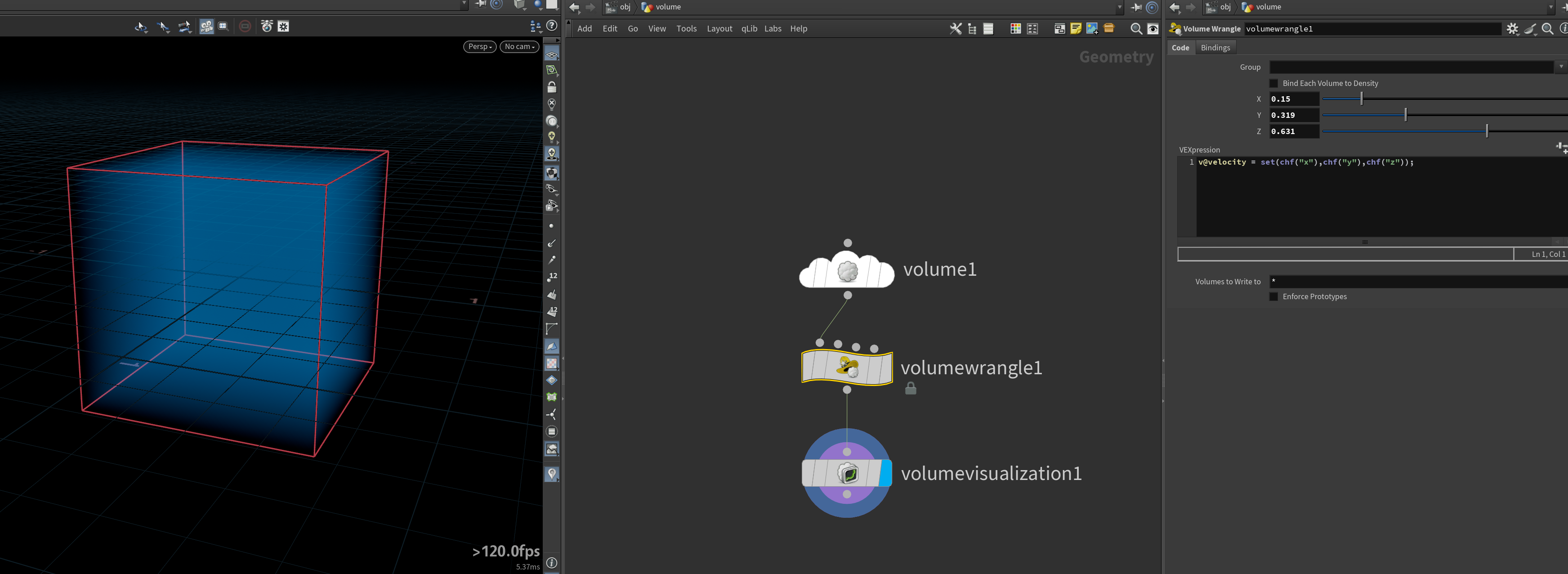Click the Volumes to Write to field

[x=1418, y=281]
